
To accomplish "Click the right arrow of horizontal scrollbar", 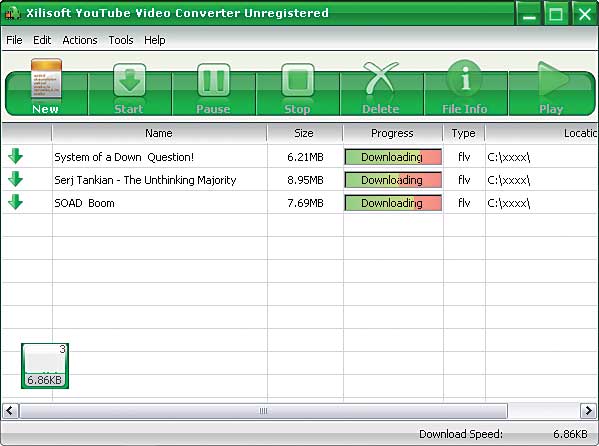I will pyautogui.click(x=588, y=411).
